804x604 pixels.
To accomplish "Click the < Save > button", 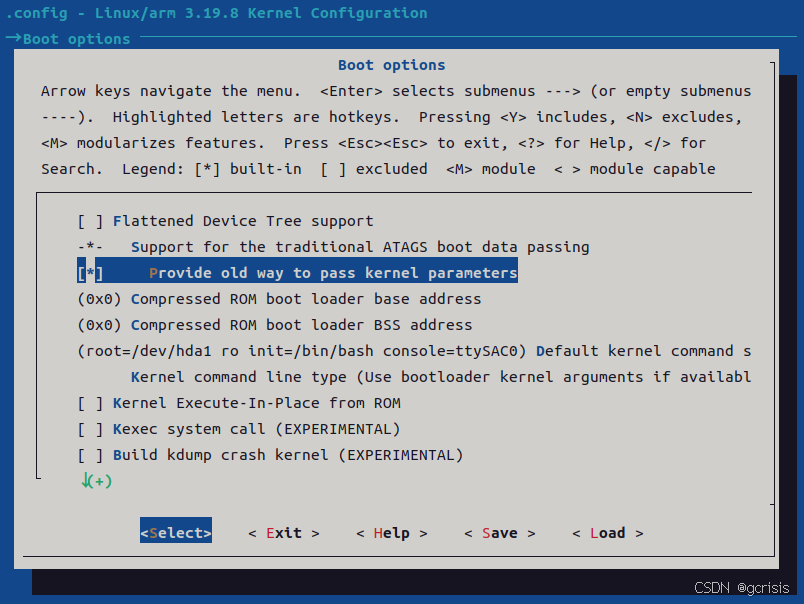I will pyautogui.click(x=500, y=533).
